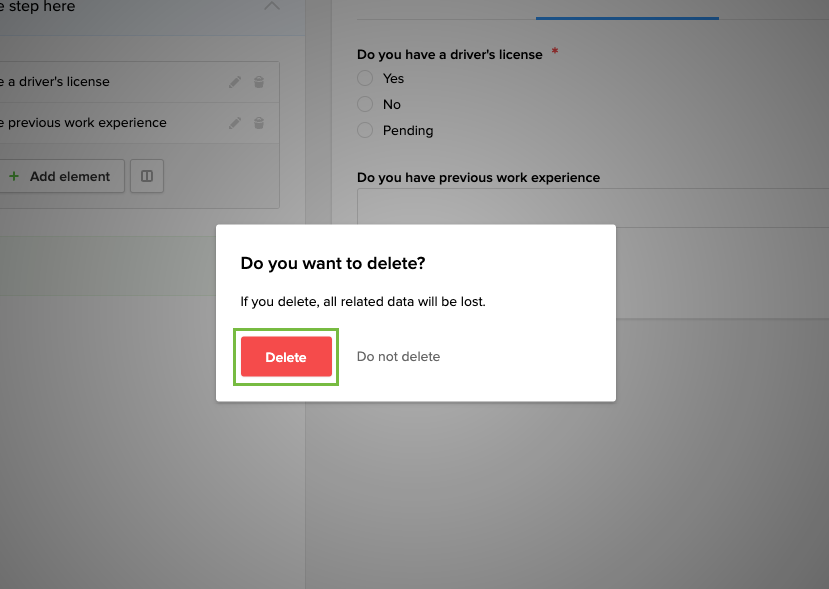Select the previous work experience list row
Viewport: 829px width, 589px height.
(100, 123)
